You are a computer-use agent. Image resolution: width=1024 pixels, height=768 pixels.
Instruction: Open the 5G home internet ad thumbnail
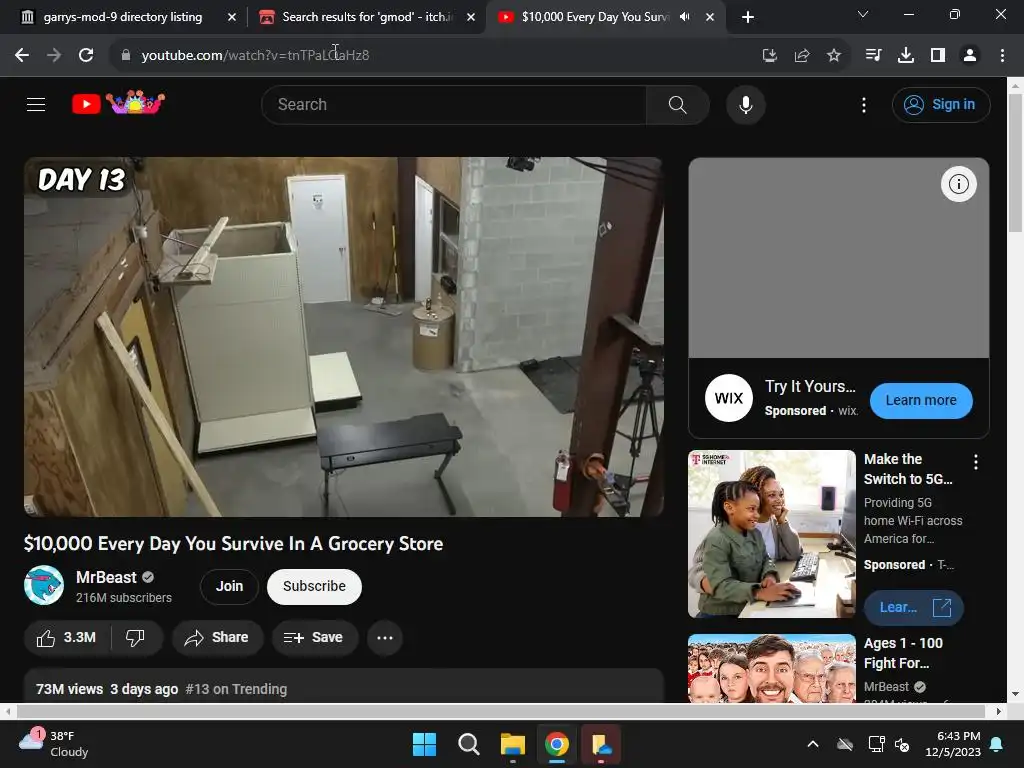(771, 534)
